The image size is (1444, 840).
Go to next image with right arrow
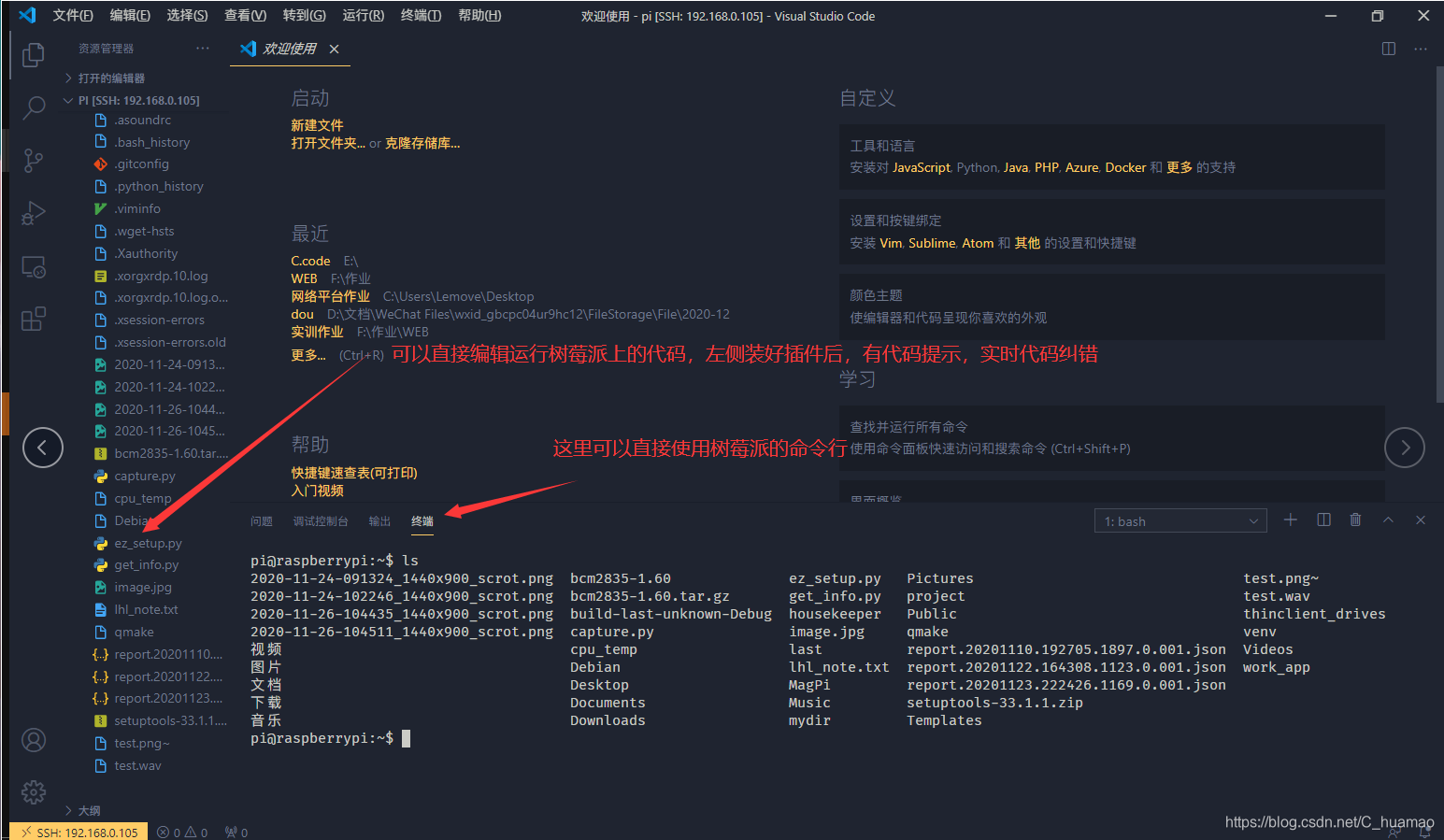(1405, 448)
